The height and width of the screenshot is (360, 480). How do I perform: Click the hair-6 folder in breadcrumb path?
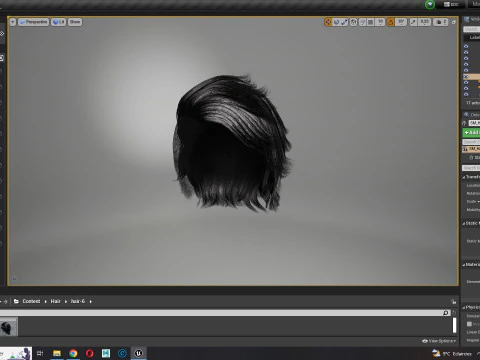pyautogui.click(x=78, y=301)
